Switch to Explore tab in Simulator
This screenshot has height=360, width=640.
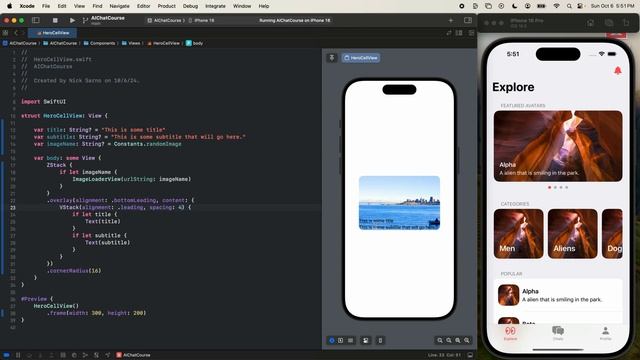510,333
